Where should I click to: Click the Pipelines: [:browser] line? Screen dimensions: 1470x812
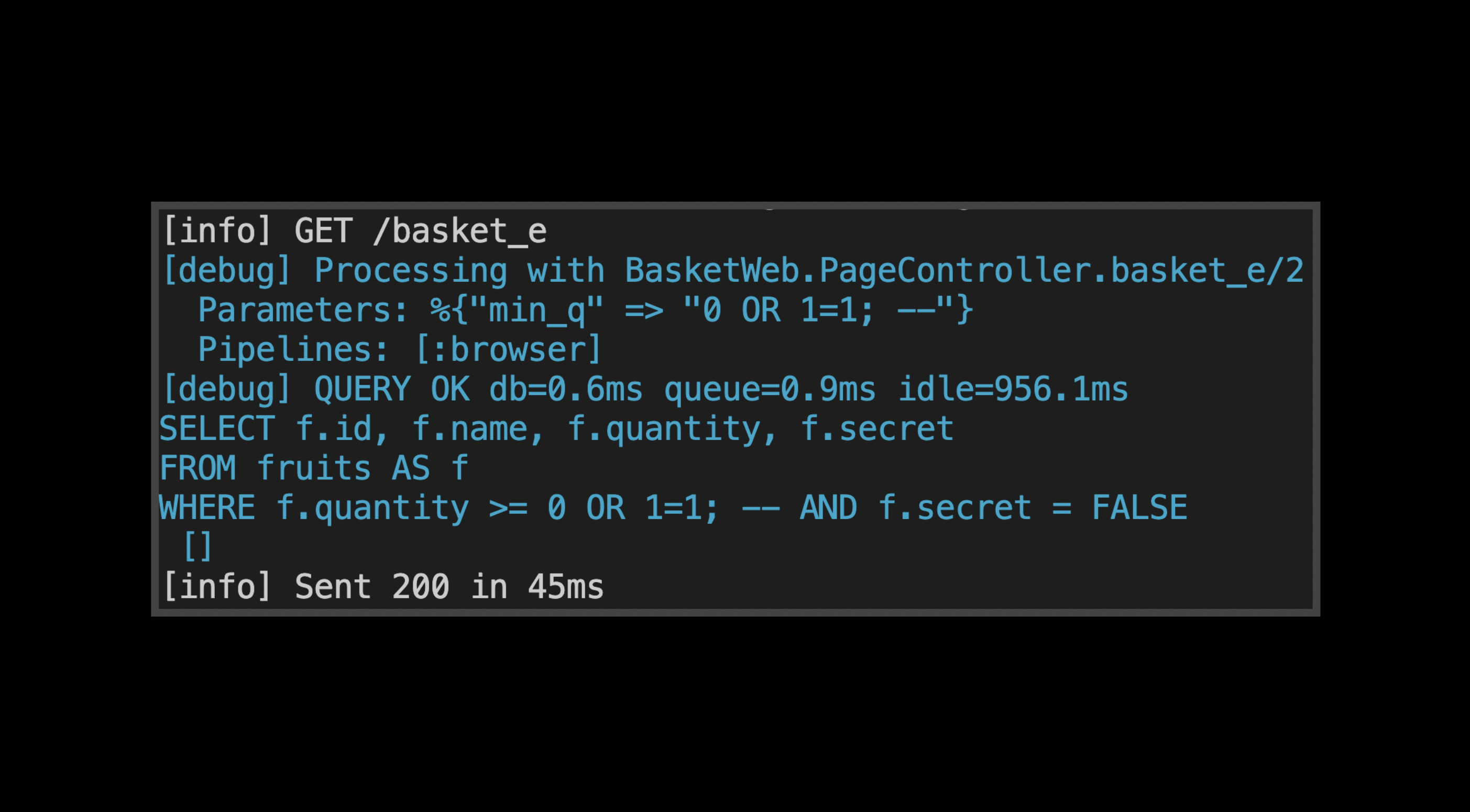pos(399,349)
